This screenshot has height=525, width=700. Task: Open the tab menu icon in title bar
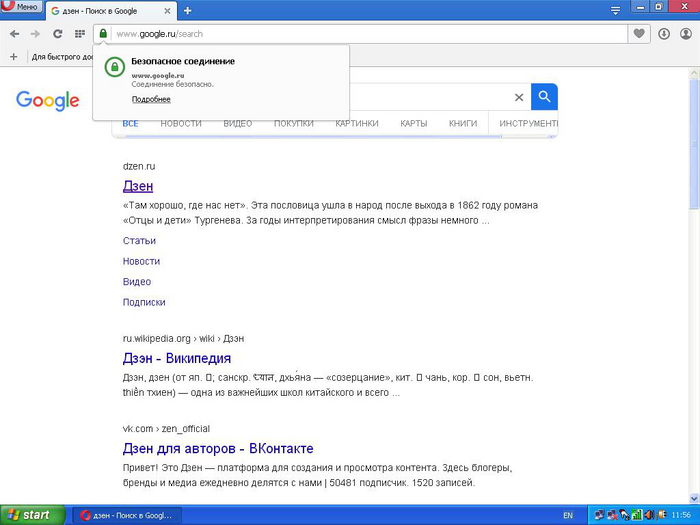615,11
